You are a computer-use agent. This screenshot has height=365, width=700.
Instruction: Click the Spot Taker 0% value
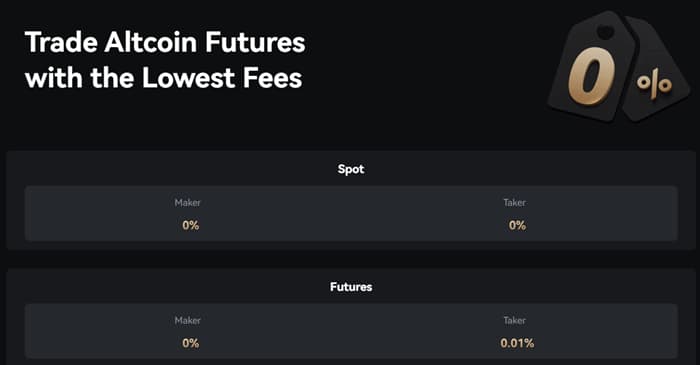[517, 225]
